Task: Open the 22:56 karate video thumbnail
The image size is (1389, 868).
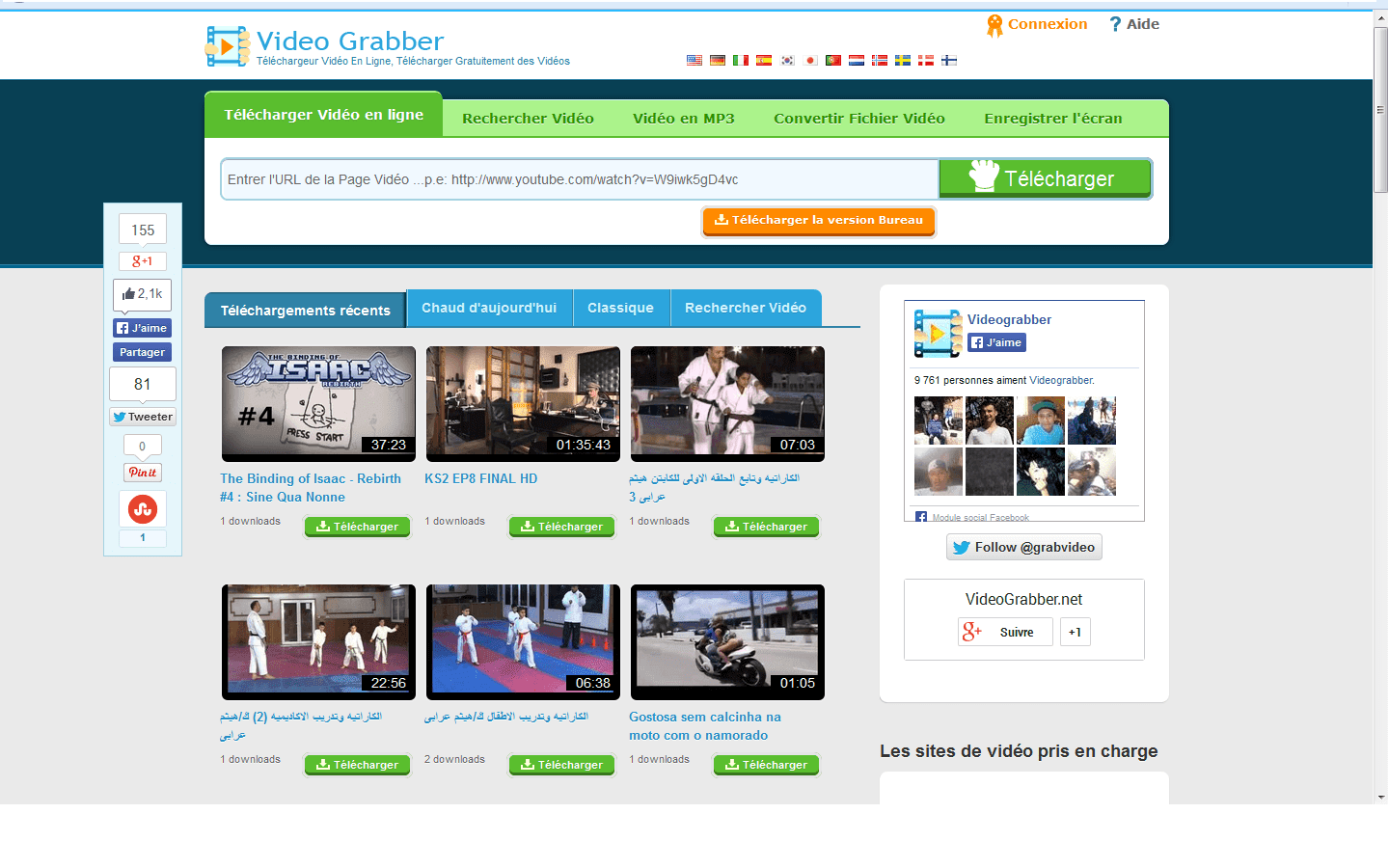Action: (x=318, y=642)
